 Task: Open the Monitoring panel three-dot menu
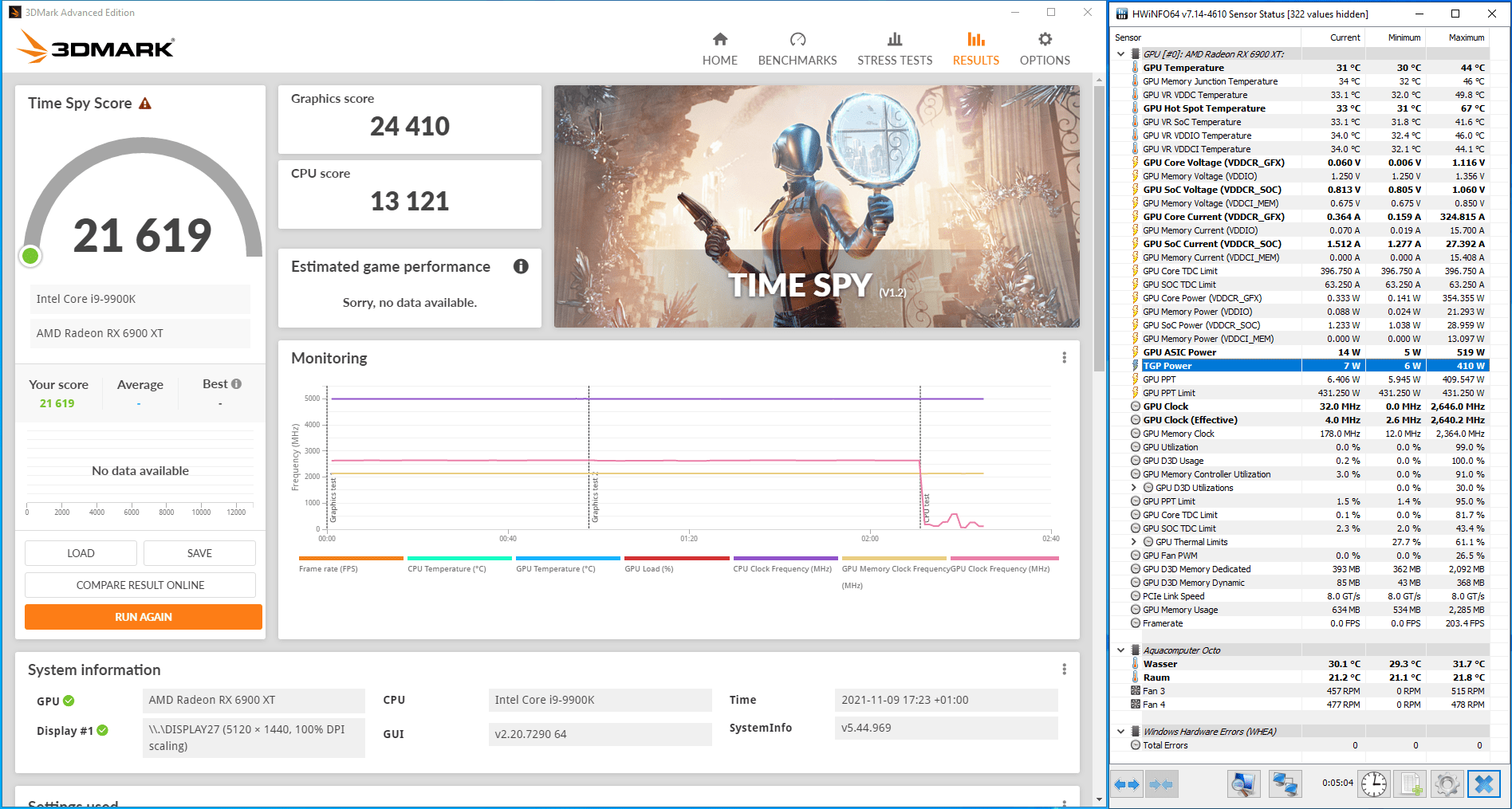(x=1064, y=358)
